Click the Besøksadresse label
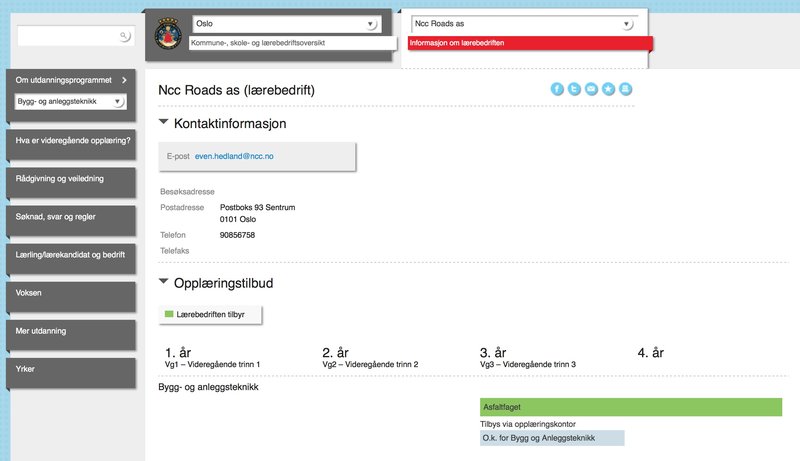Image resolution: width=800 pixels, height=461 pixels. coord(187,192)
